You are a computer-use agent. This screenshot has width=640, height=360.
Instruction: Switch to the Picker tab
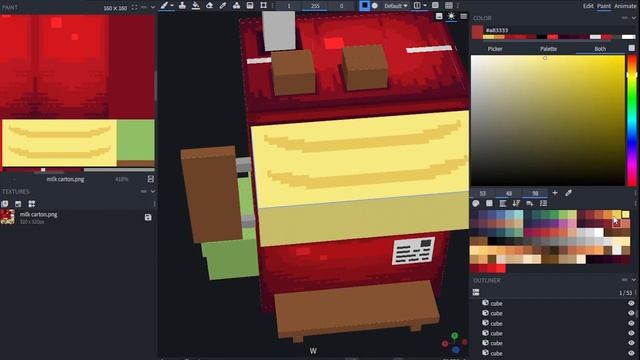click(495, 49)
